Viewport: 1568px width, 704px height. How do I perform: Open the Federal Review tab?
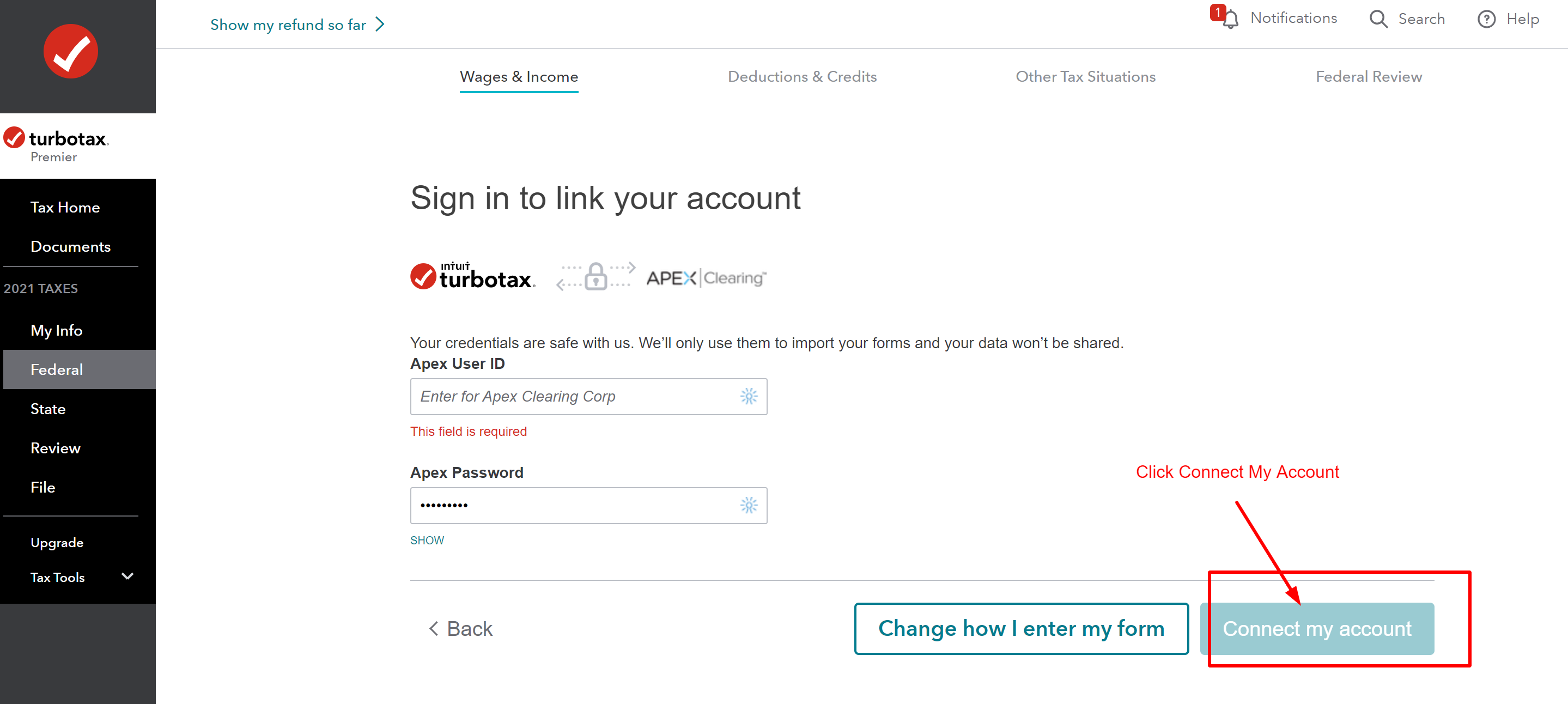point(1369,77)
